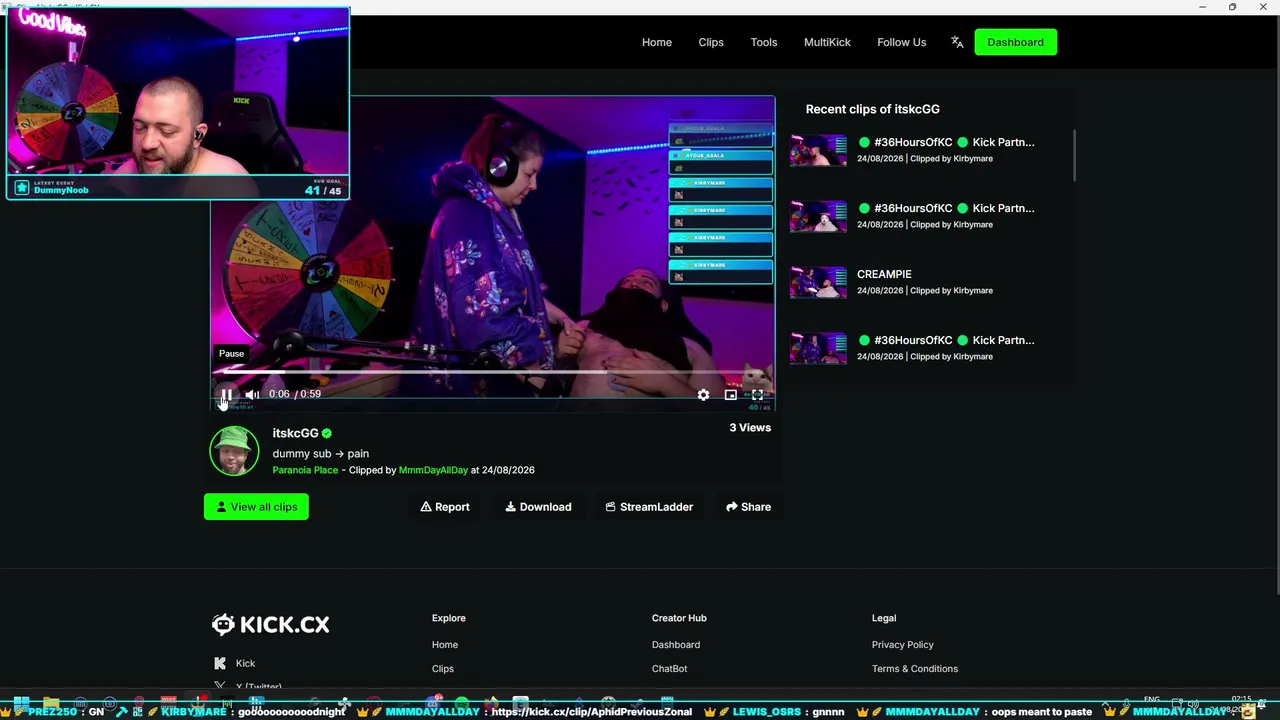This screenshot has height=720, width=1280.
Task: Click the verified badge next to itskcGG
Action: click(x=326, y=434)
